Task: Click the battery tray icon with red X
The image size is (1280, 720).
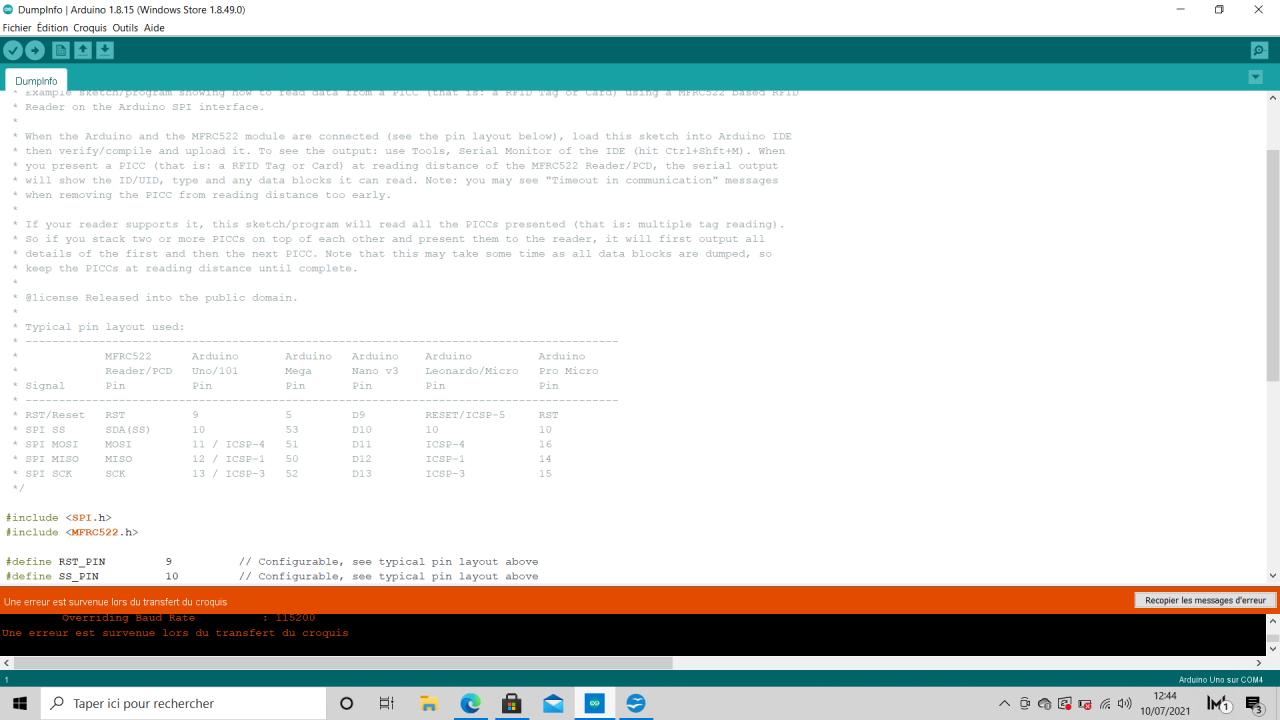Action: click(1085, 704)
